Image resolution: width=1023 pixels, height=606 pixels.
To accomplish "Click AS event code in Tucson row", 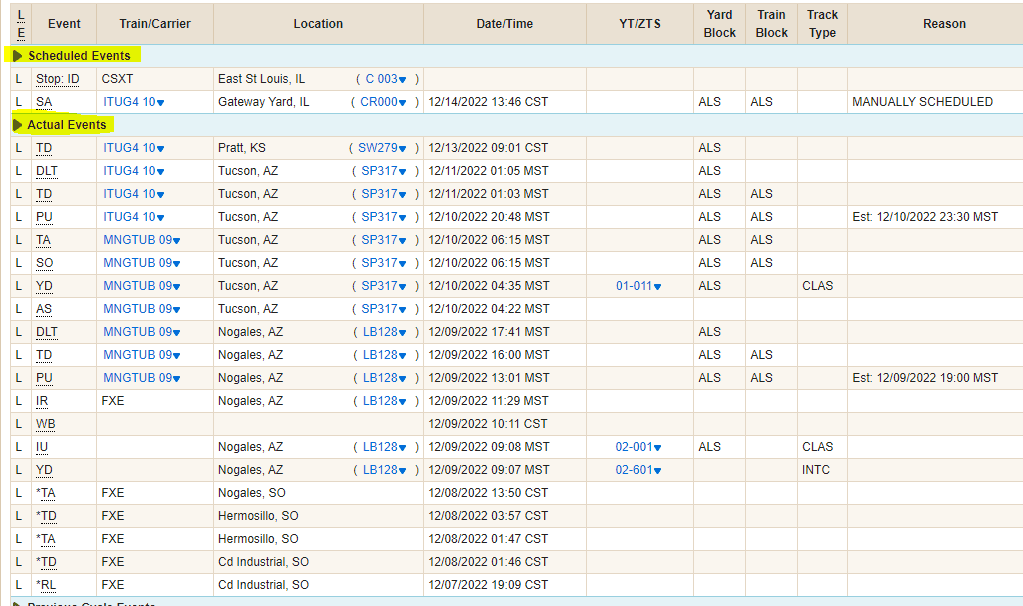I will [44, 309].
